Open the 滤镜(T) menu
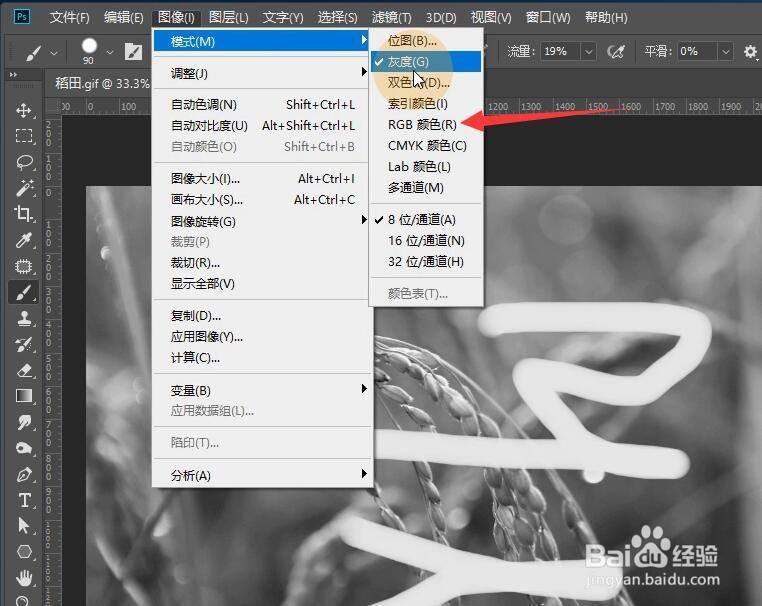The width and height of the screenshot is (762, 606). (x=391, y=17)
